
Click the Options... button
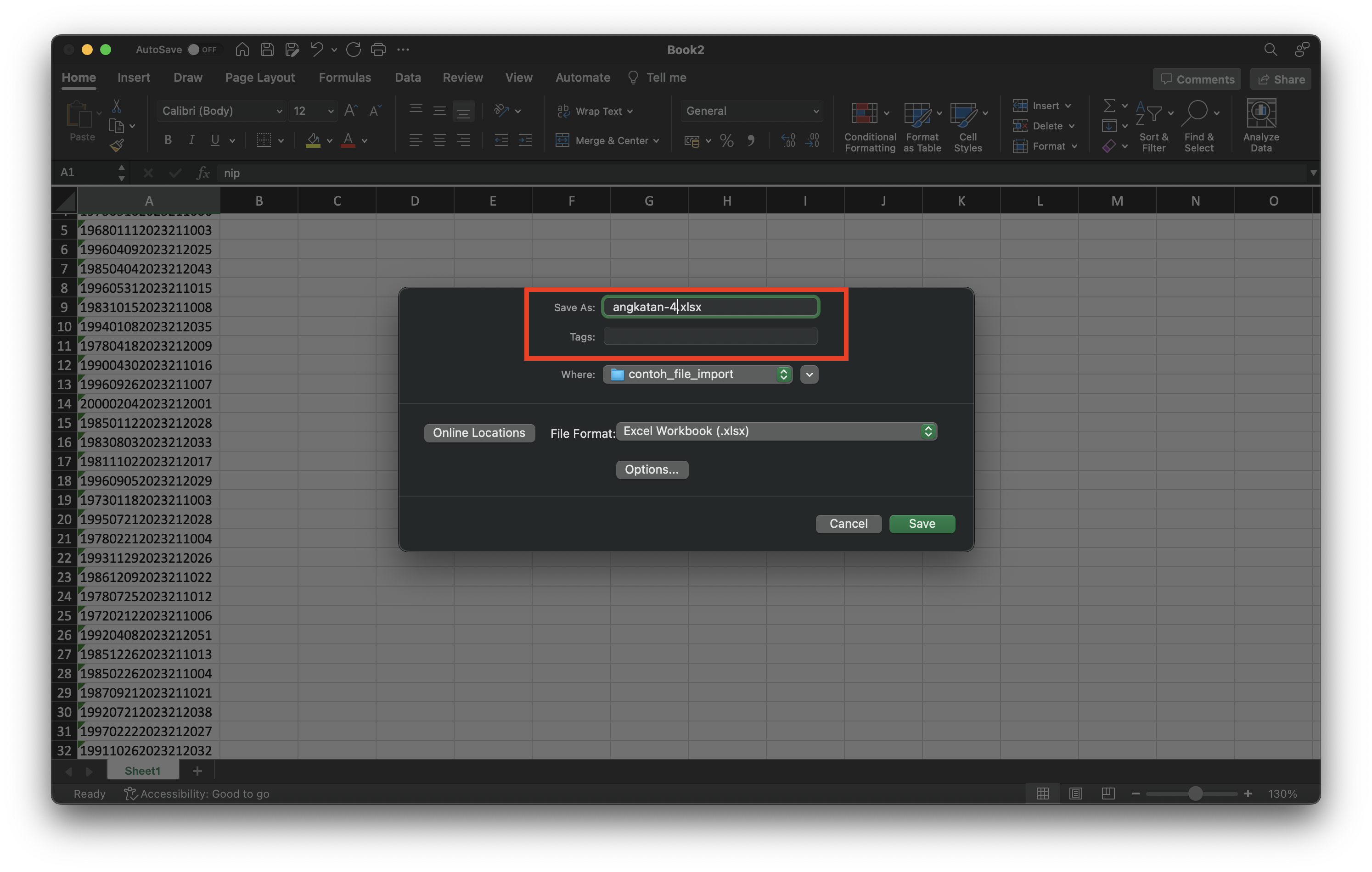652,470
